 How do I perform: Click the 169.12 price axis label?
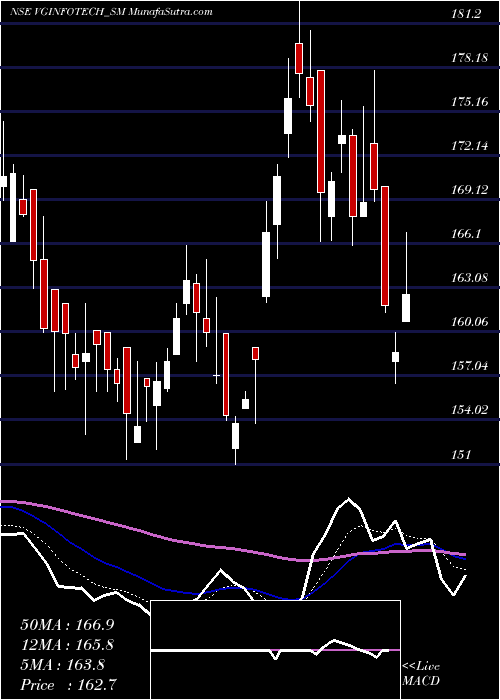click(469, 190)
